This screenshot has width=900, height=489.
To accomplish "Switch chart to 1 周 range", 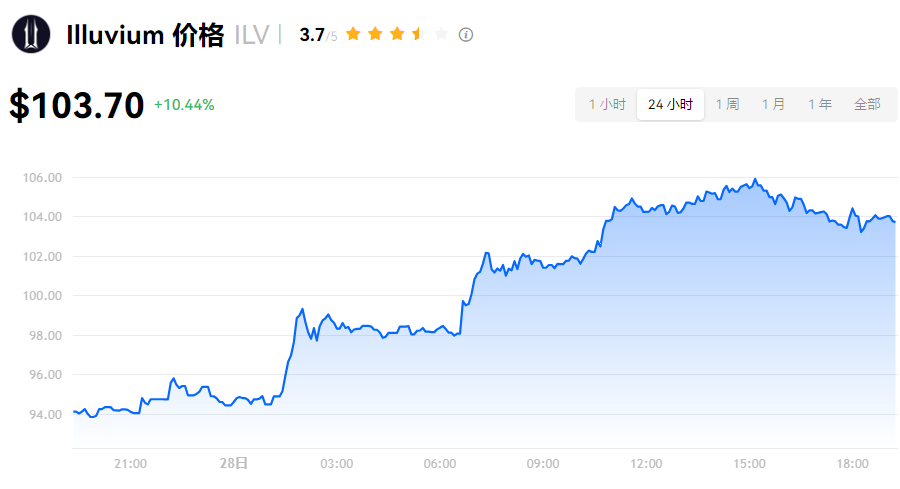I will pos(727,104).
